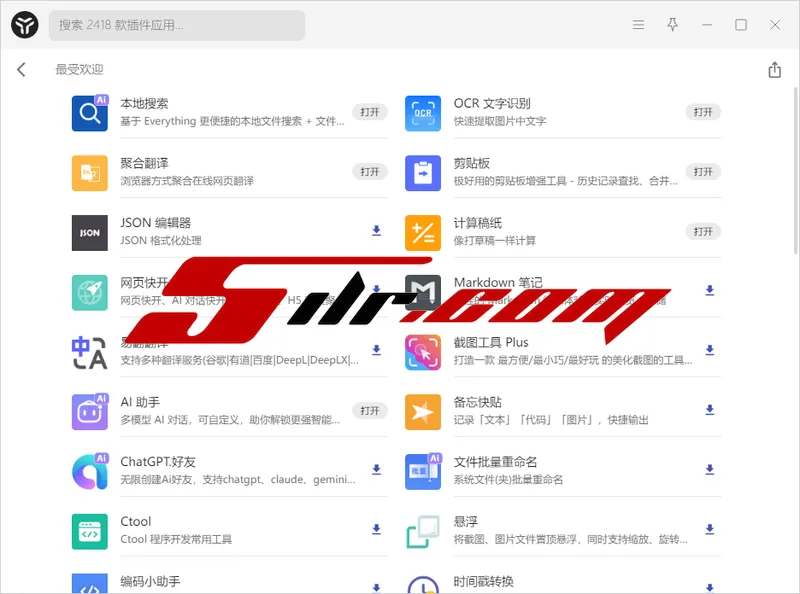Download the DeepL translation plugin

(376, 350)
